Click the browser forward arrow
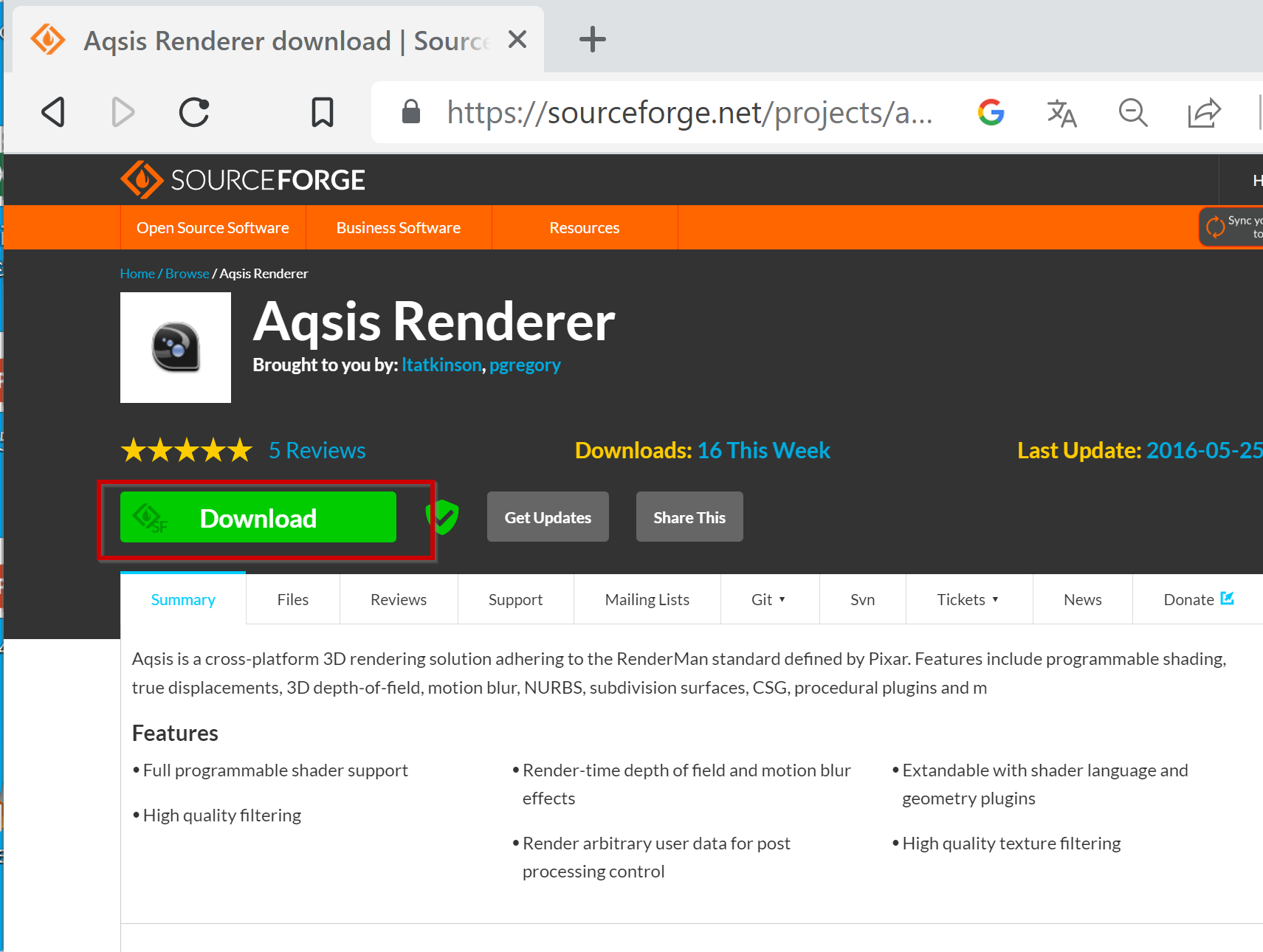 click(x=123, y=112)
